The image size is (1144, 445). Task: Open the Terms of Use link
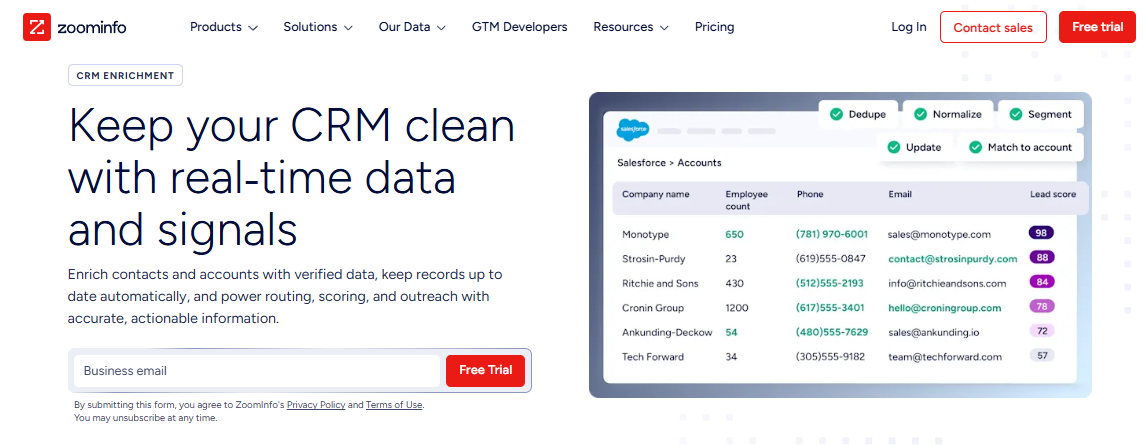tap(394, 405)
